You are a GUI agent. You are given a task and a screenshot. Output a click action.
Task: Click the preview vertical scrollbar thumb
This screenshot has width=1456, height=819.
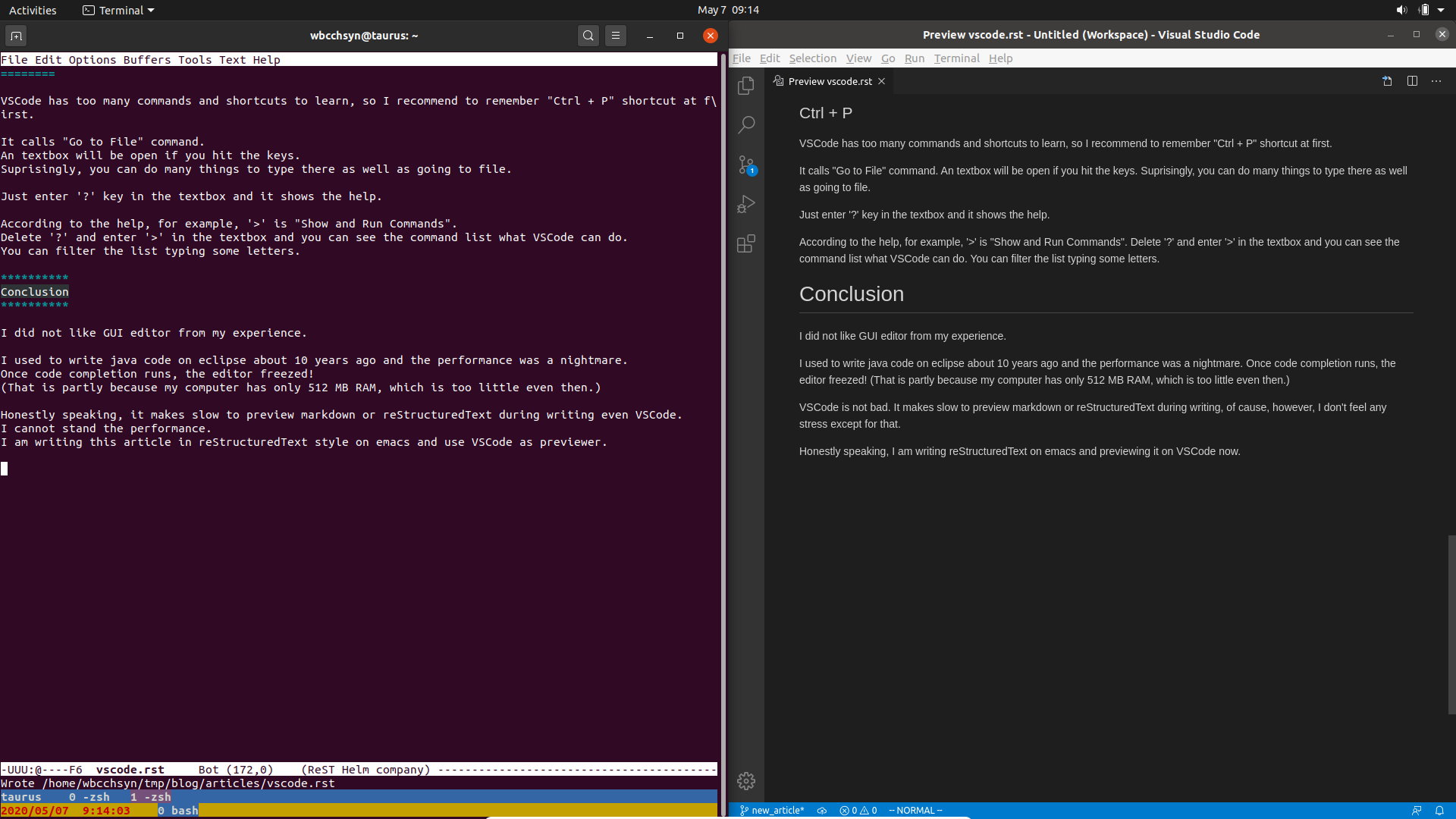pyautogui.click(x=1451, y=625)
